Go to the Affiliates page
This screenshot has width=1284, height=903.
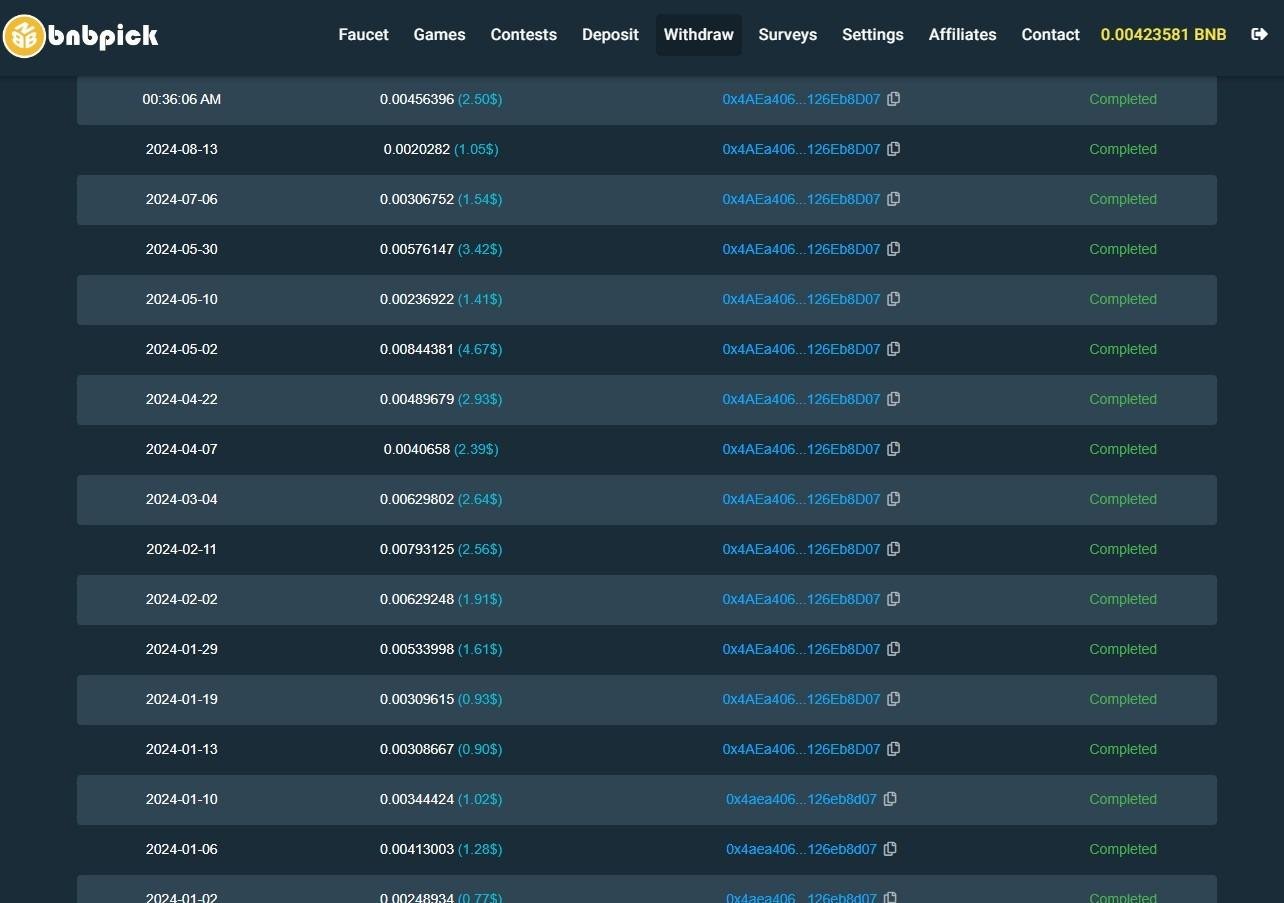pyautogui.click(x=963, y=34)
